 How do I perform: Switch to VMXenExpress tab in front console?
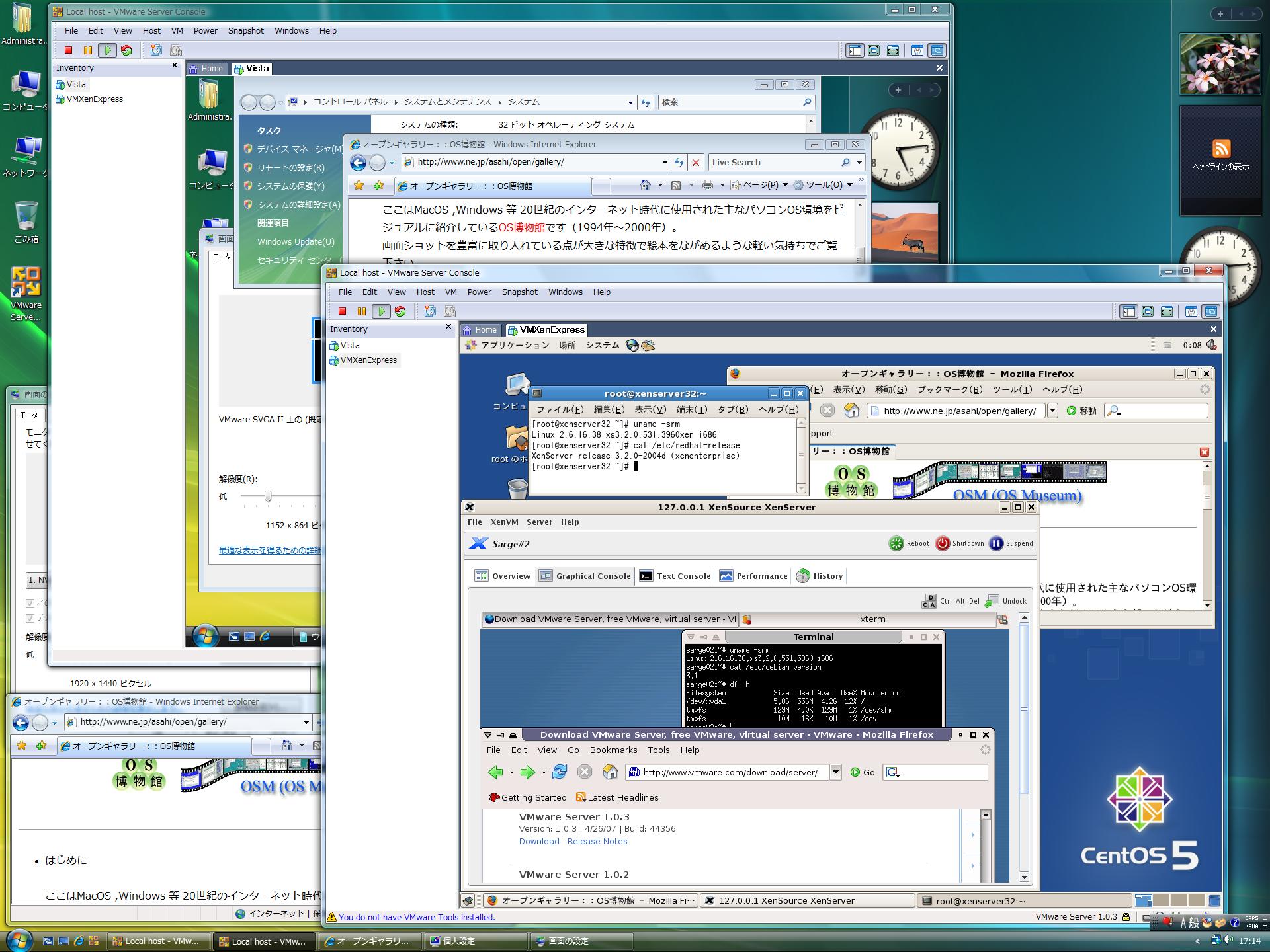(546, 330)
